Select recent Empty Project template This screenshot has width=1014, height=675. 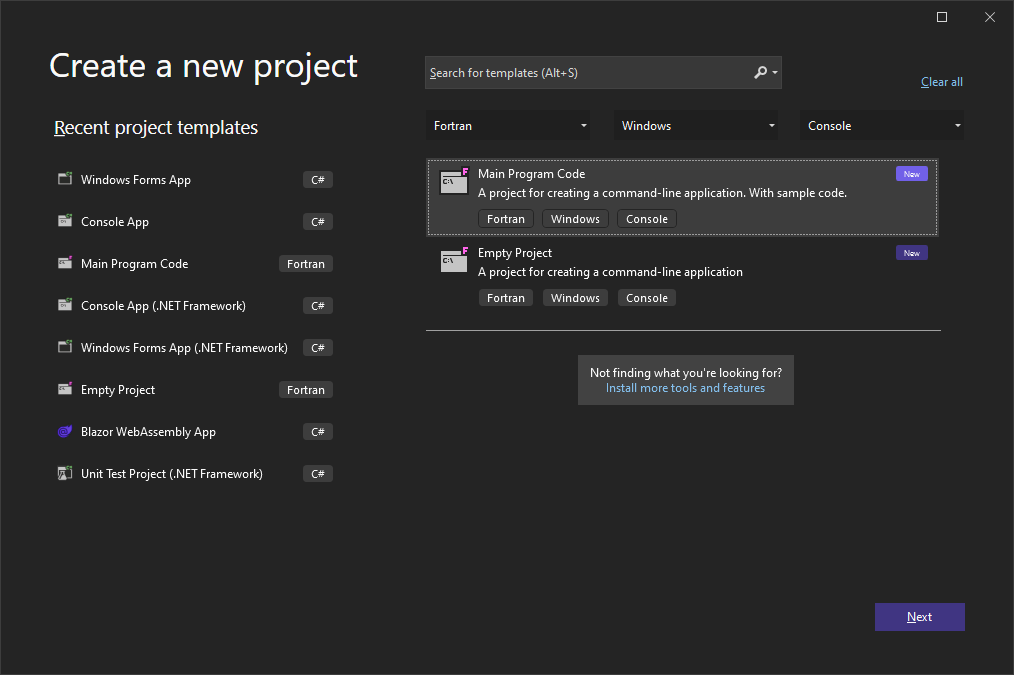pyautogui.click(x=195, y=389)
